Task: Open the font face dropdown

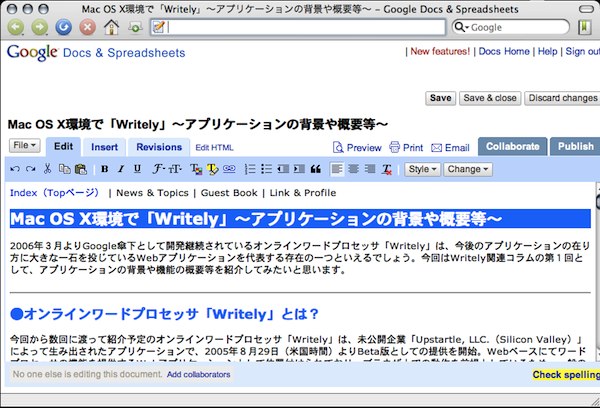Action: [x=158, y=169]
